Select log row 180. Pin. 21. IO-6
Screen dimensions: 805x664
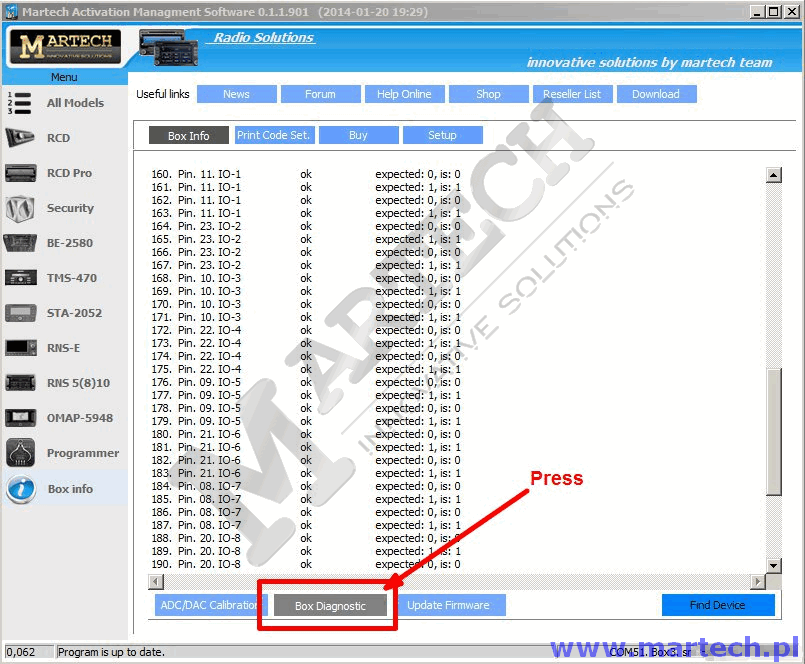pyautogui.click(x=306, y=434)
